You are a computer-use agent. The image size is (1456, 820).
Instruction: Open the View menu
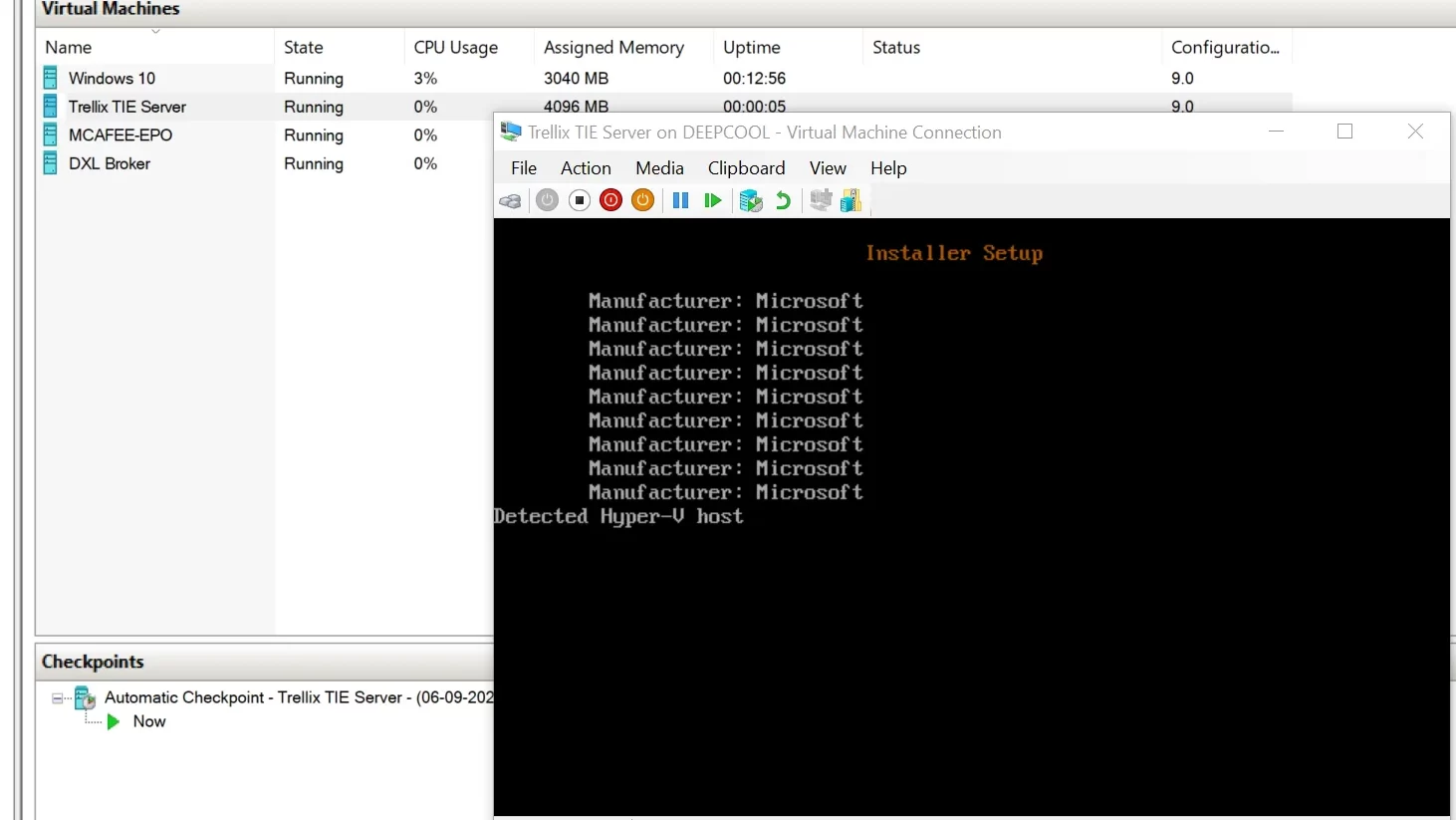(x=828, y=168)
